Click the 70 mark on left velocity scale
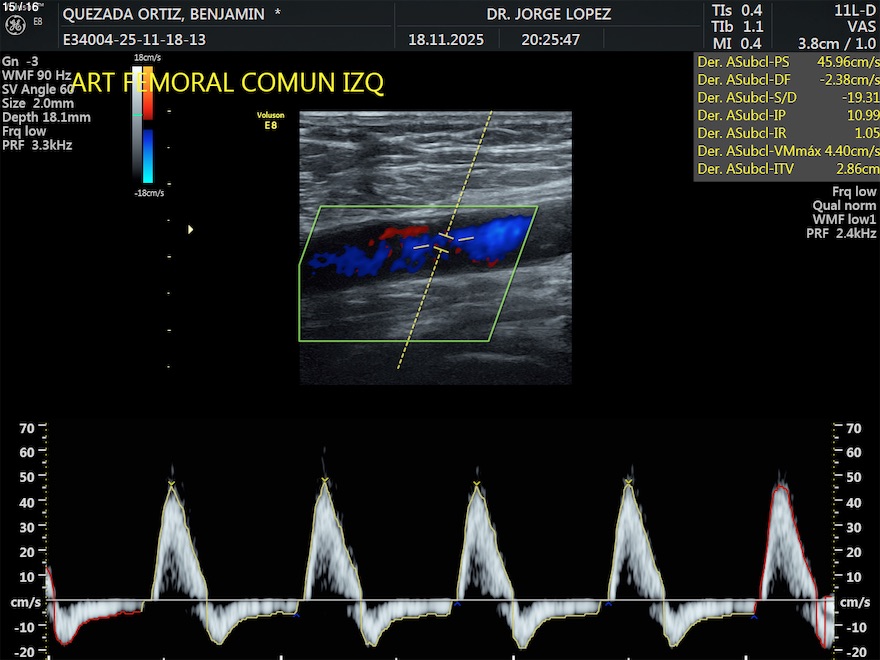Screen dimensions: 880x660 coord(27,428)
